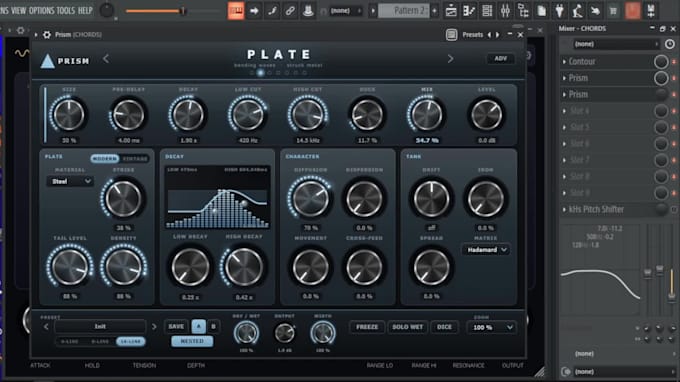680x382 pixels.
Task: Open the Material dropdown showing Steel
Action: point(70,181)
